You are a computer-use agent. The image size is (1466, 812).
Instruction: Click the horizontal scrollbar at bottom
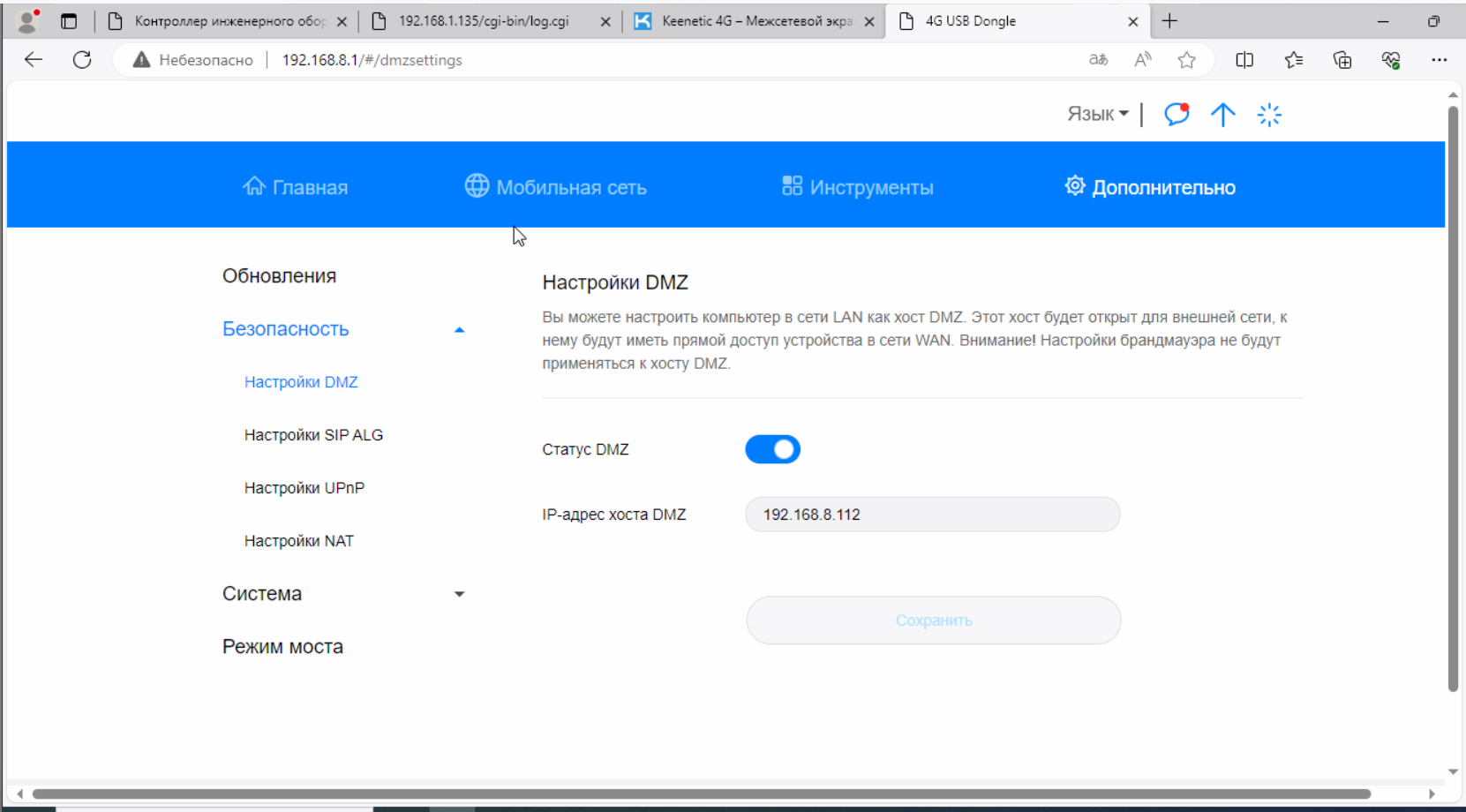(701, 794)
